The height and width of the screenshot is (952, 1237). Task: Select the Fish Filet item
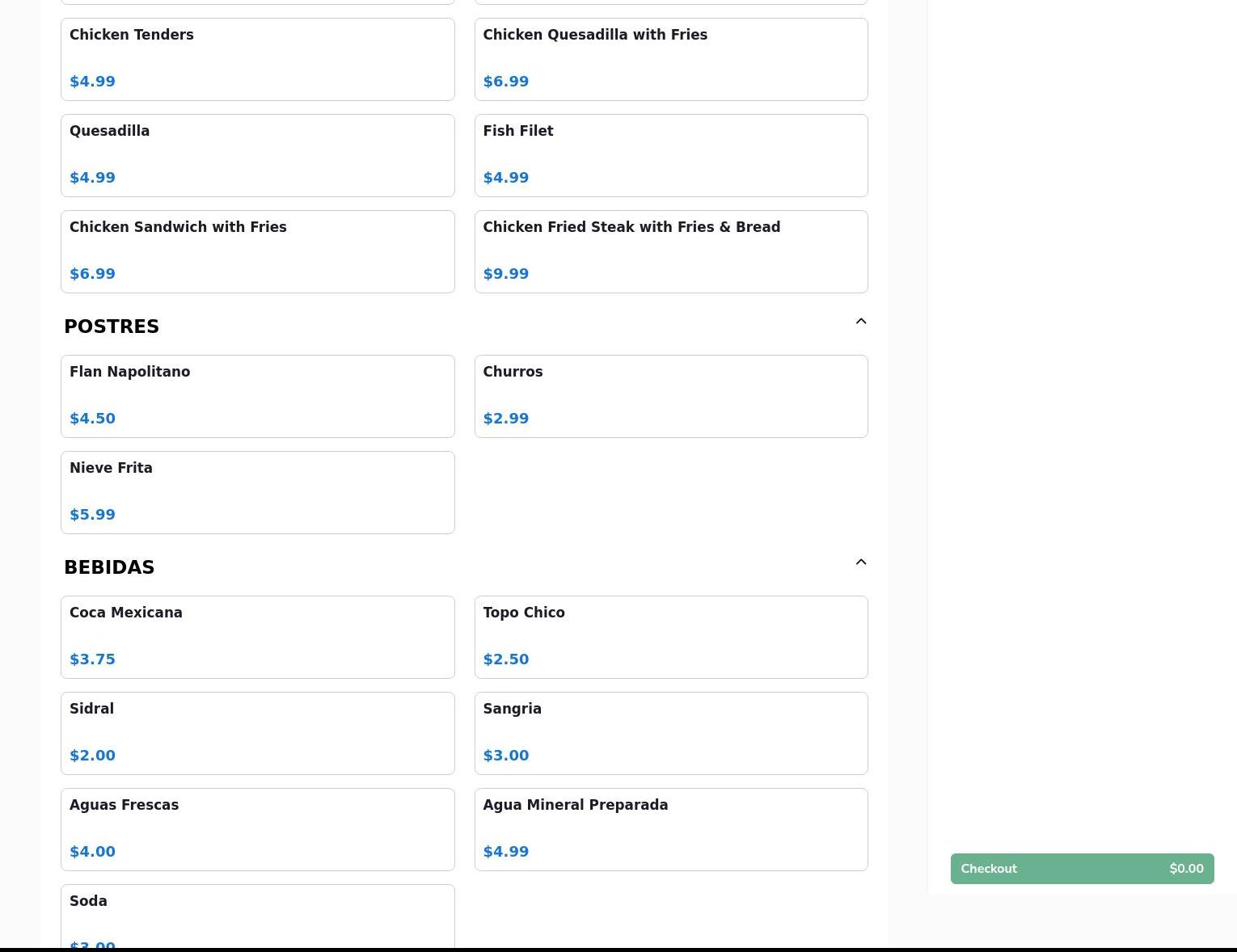(x=670, y=155)
